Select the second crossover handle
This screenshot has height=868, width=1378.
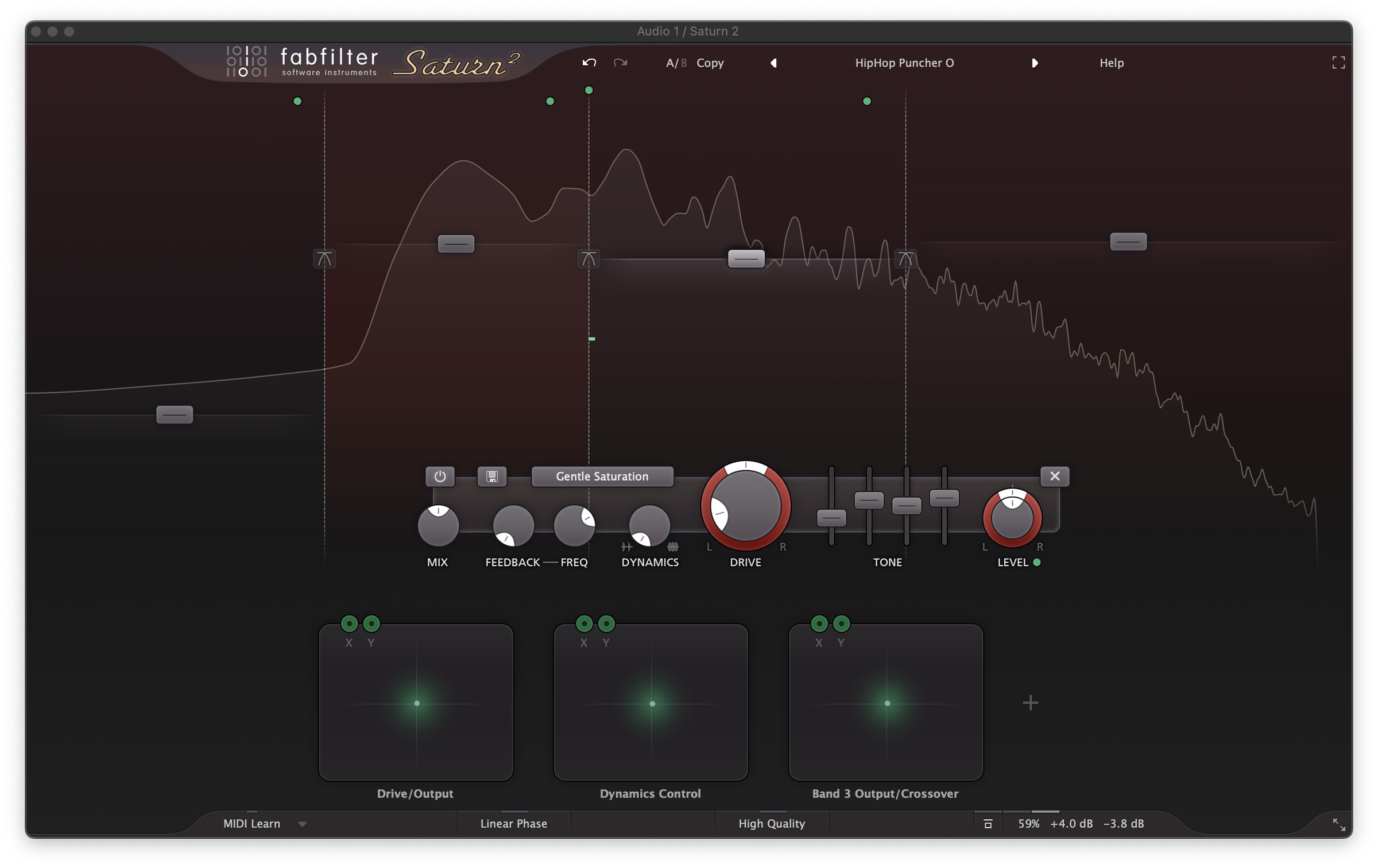click(x=589, y=259)
